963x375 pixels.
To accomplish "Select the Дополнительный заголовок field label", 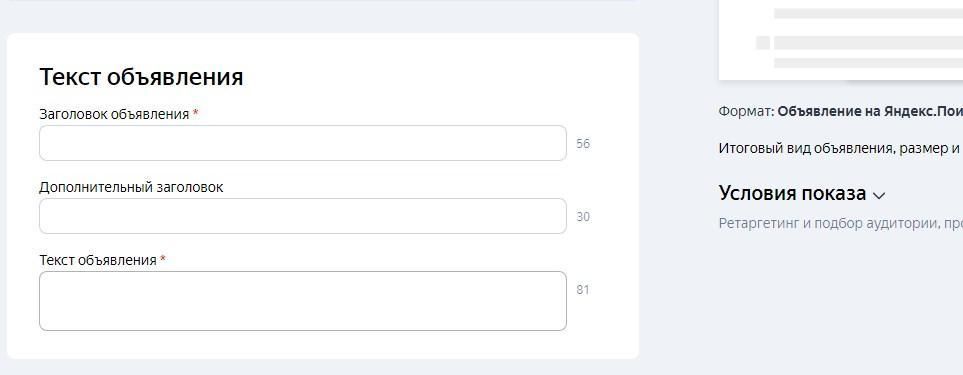I will (x=131, y=187).
